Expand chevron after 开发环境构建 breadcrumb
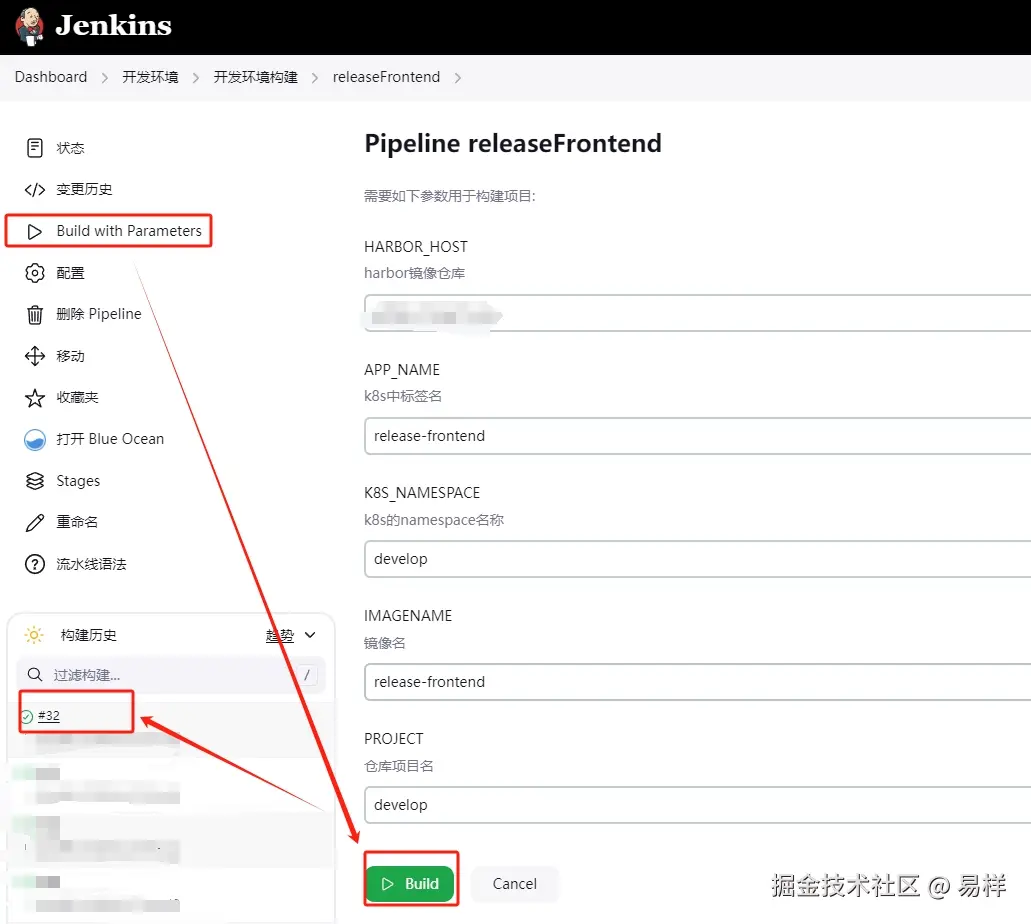The image size is (1031, 924). (x=315, y=78)
